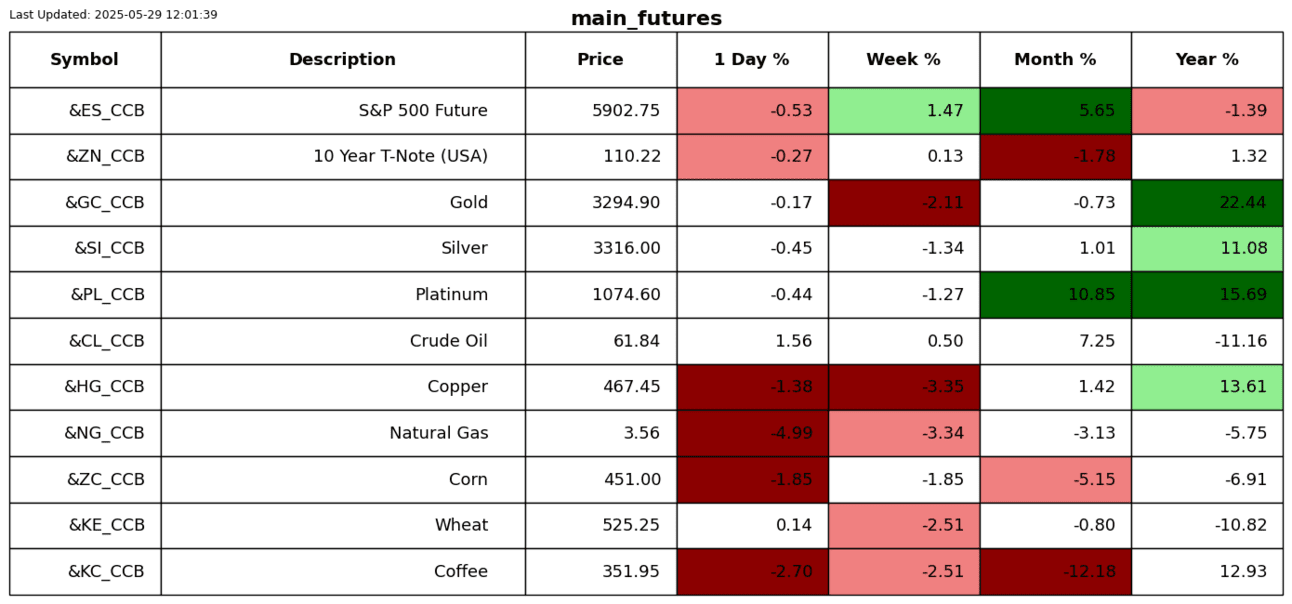Click the Silver price 3316.00 cell

(x=600, y=249)
